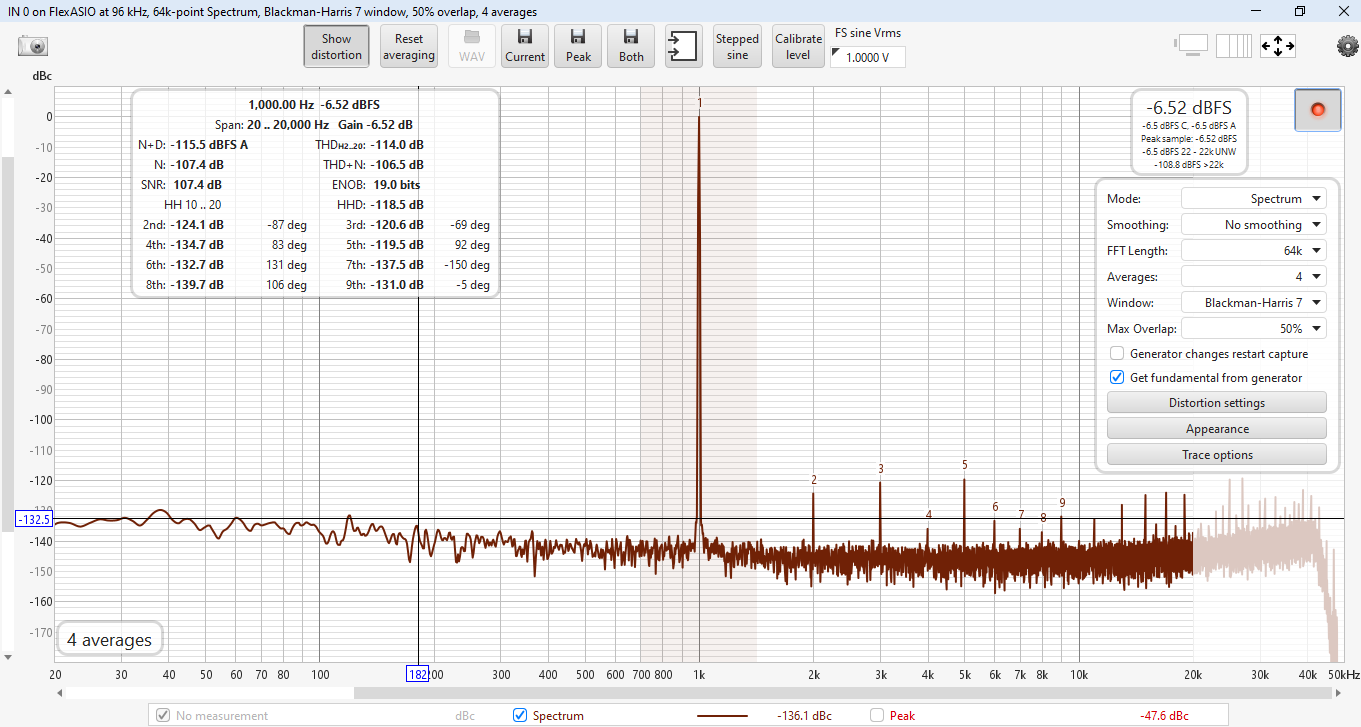Toggle the Show distortion button

(x=336, y=47)
